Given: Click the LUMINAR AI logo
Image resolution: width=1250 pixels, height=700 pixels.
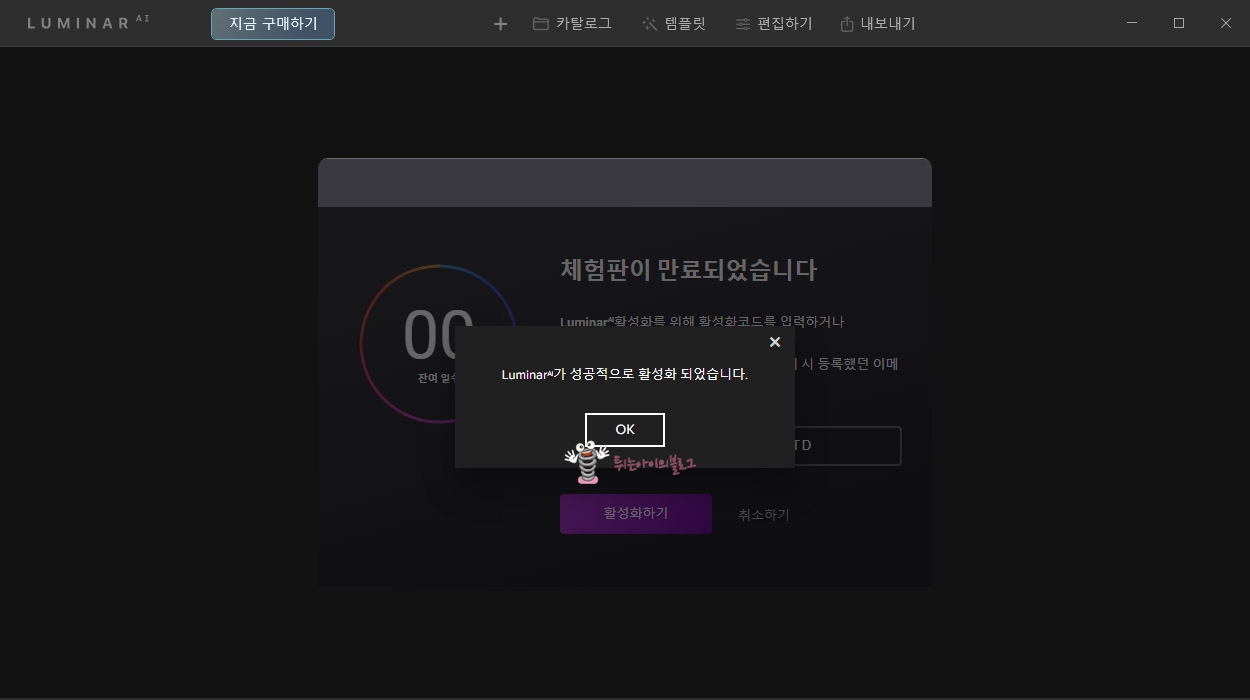Looking at the screenshot, I should coord(88,22).
